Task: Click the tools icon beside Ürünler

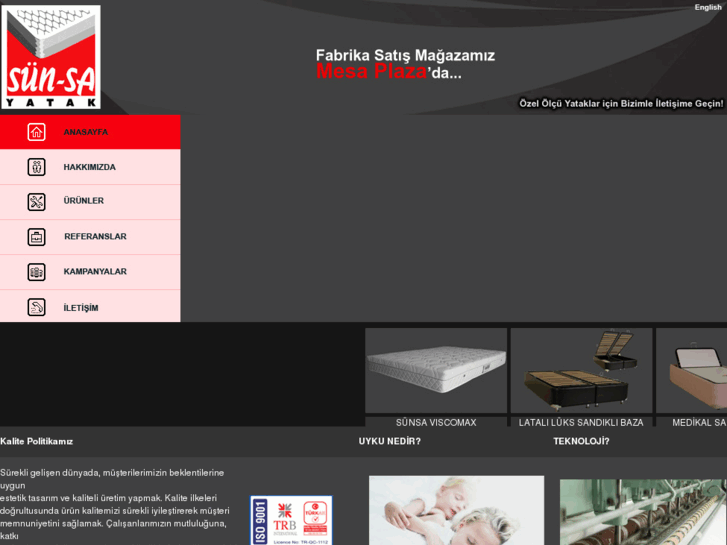Action: 36,202
